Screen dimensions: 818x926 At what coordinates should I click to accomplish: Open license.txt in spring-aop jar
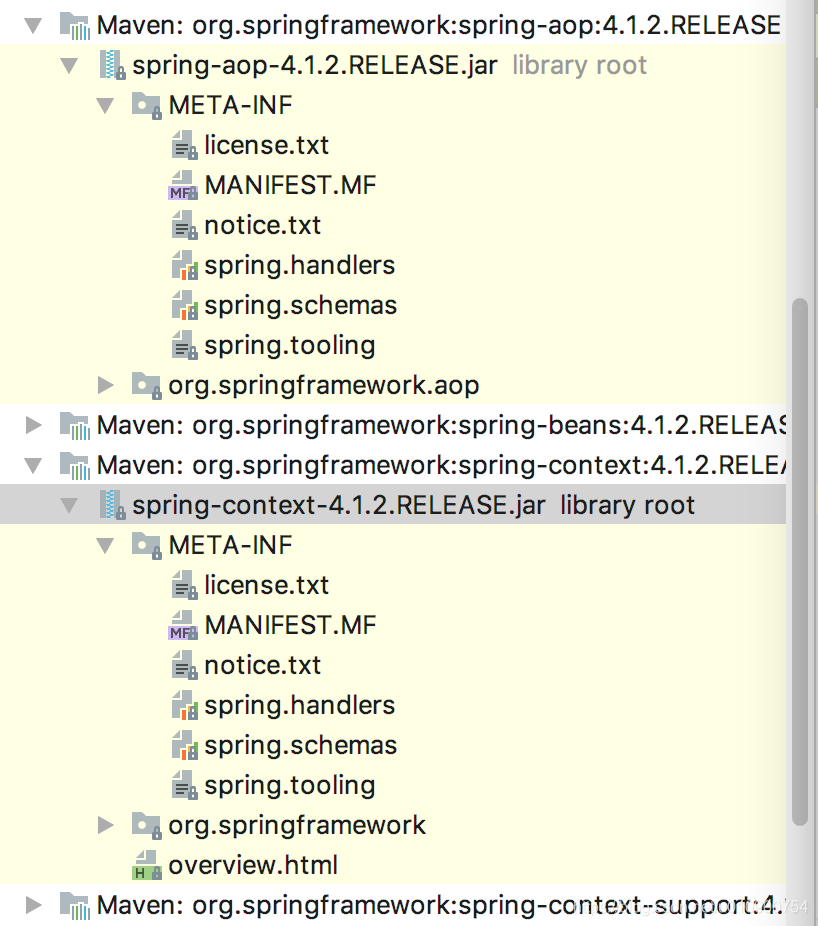266,145
